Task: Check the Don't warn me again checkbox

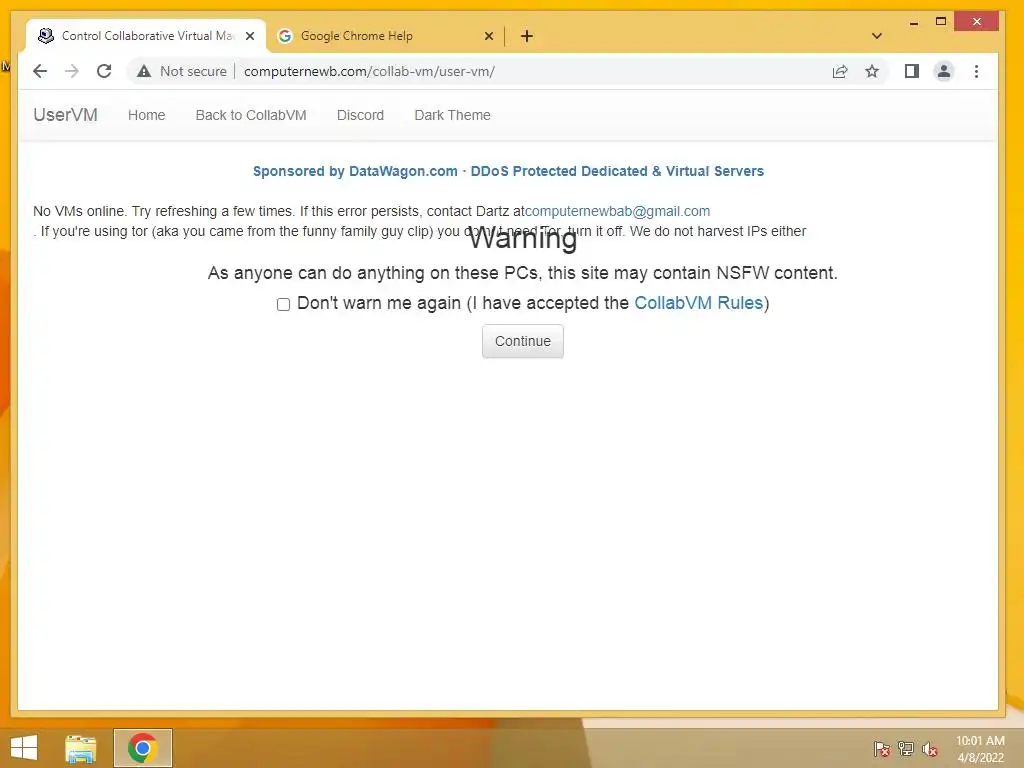Action: pyautogui.click(x=283, y=304)
